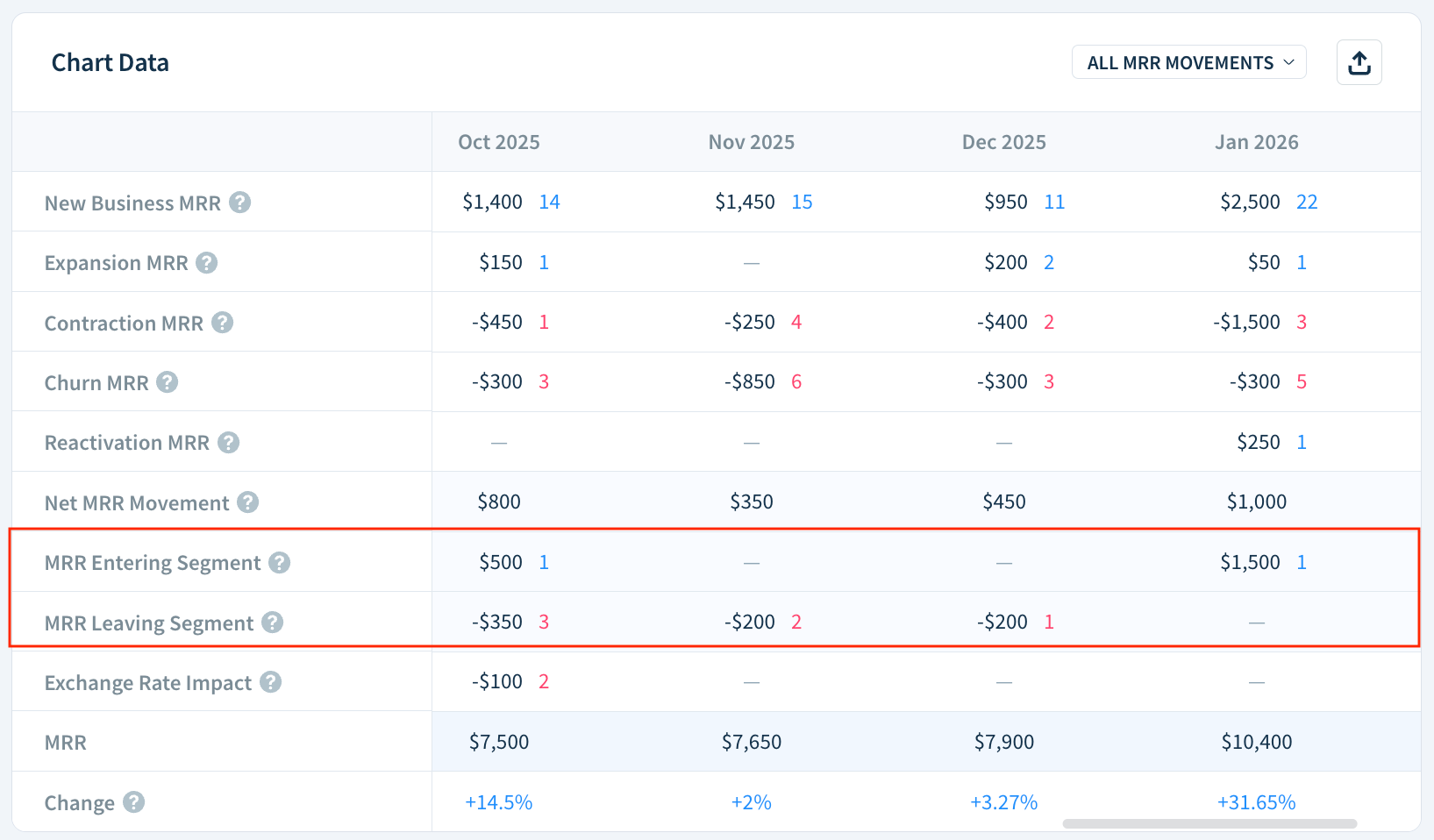Click the Churn MRR help icon
Viewport: 1434px width, 840px height.
click(x=168, y=381)
